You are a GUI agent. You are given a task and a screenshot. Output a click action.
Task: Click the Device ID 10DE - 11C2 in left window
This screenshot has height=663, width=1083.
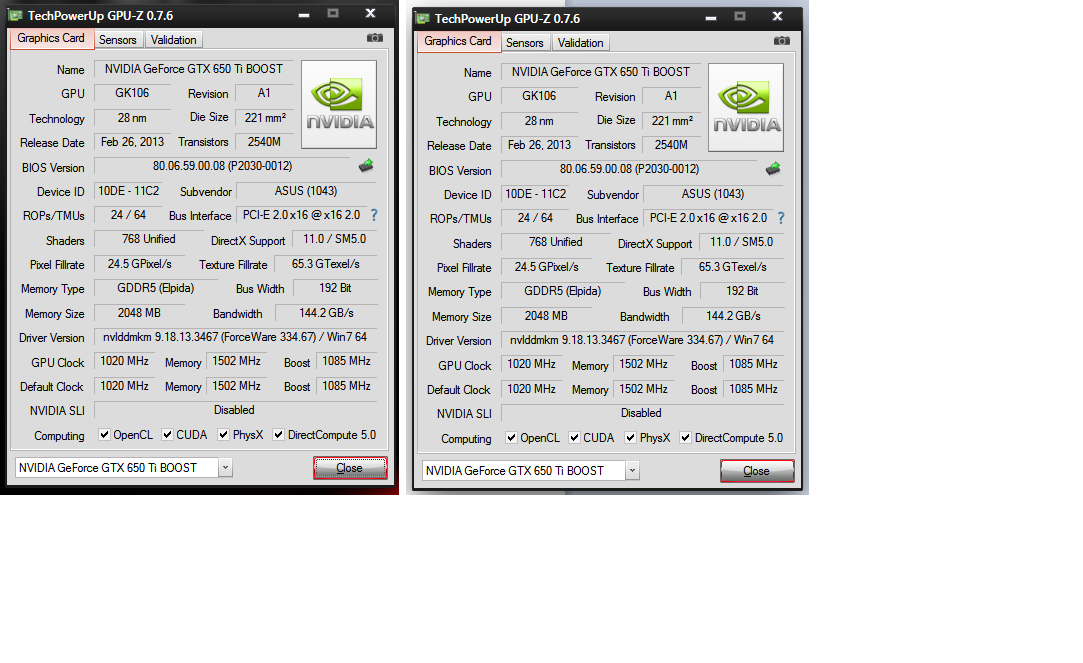tap(128, 191)
